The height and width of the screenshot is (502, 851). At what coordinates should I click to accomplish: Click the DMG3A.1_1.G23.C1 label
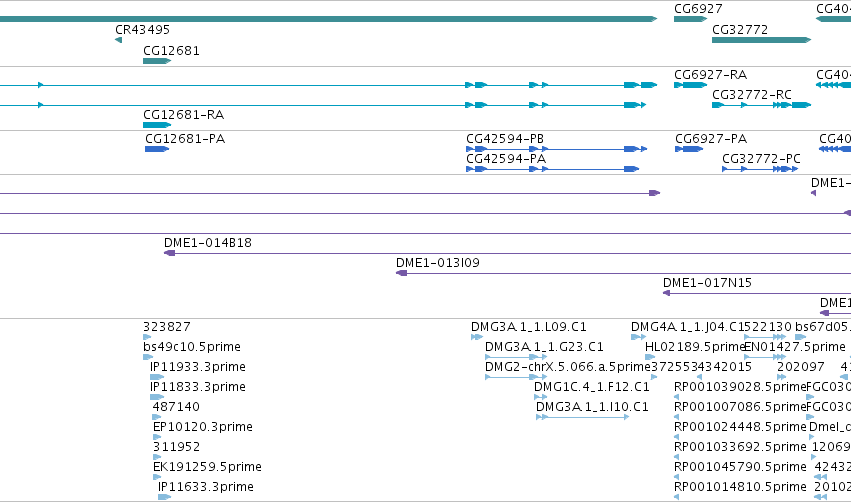tap(544, 347)
